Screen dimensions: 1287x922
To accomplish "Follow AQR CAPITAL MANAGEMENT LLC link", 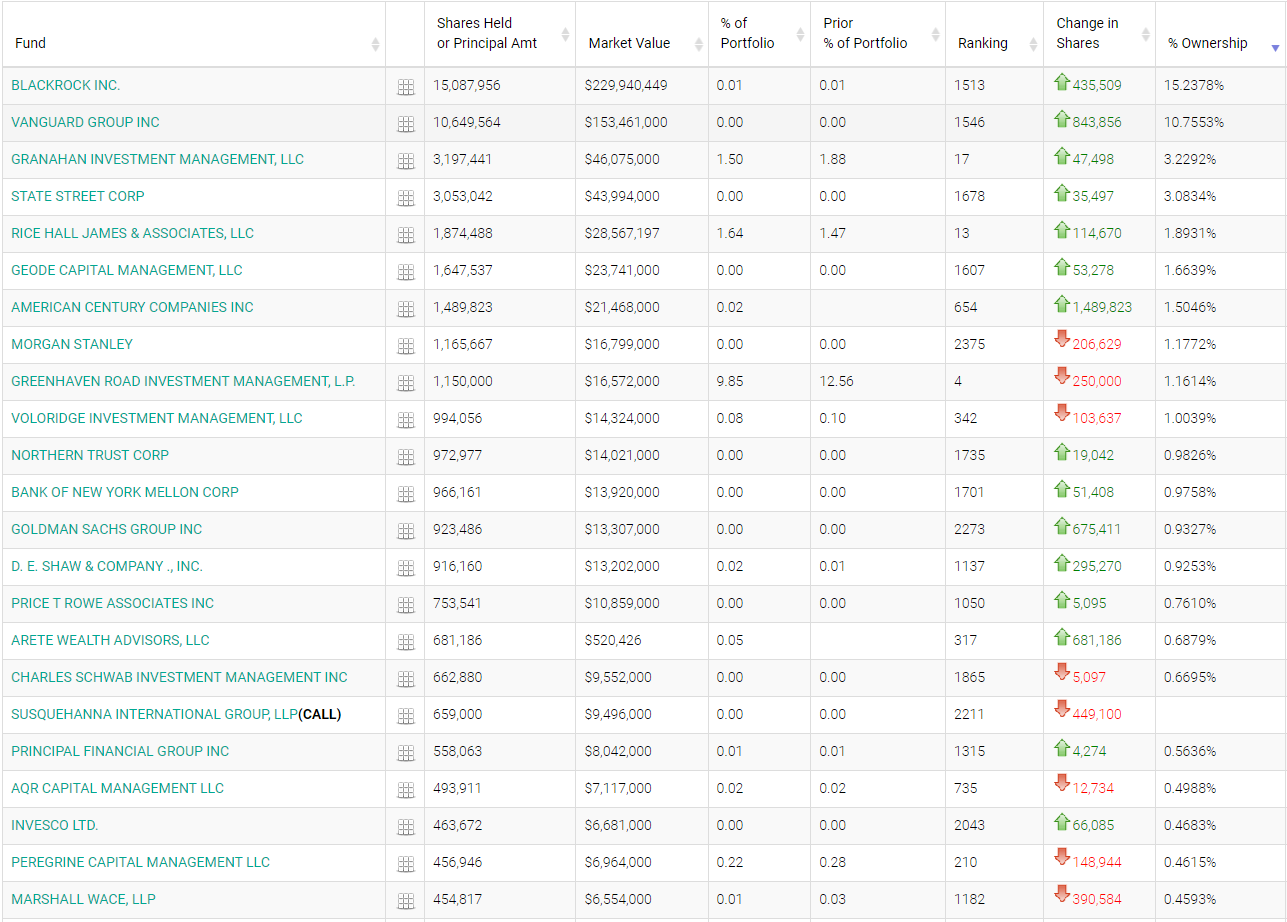I will pyautogui.click(x=118, y=789).
